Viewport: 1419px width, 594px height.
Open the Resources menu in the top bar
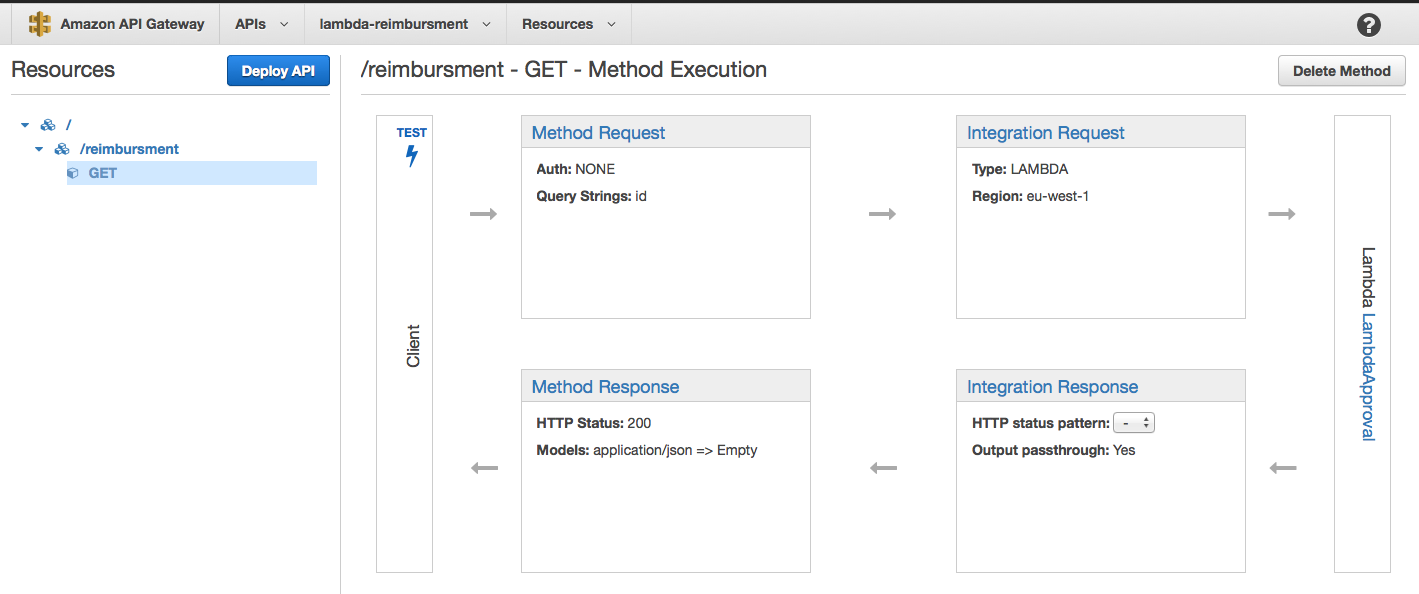pyautogui.click(x=568, y=22)
